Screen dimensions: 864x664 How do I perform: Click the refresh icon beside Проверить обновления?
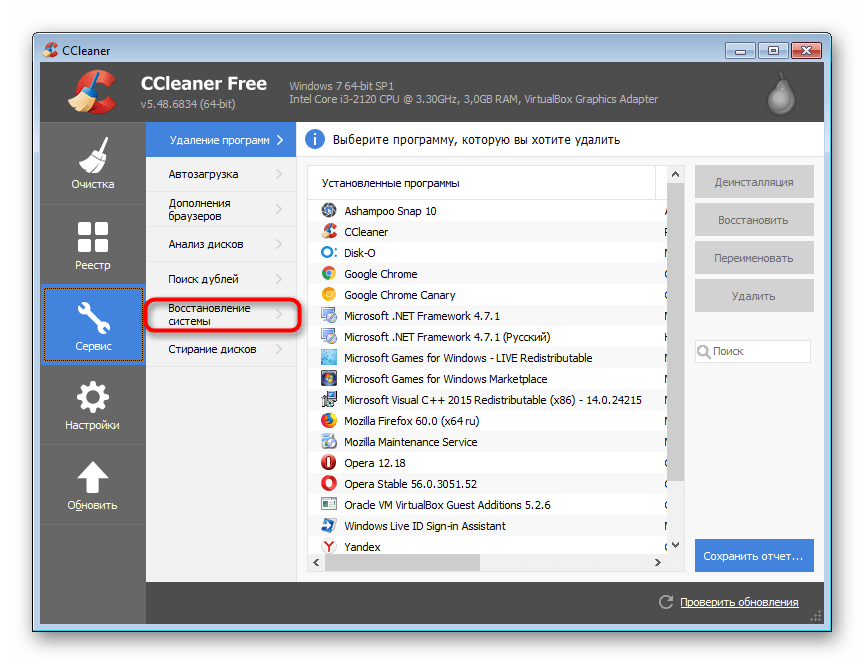pyautogui.click(x=666, y=602)
